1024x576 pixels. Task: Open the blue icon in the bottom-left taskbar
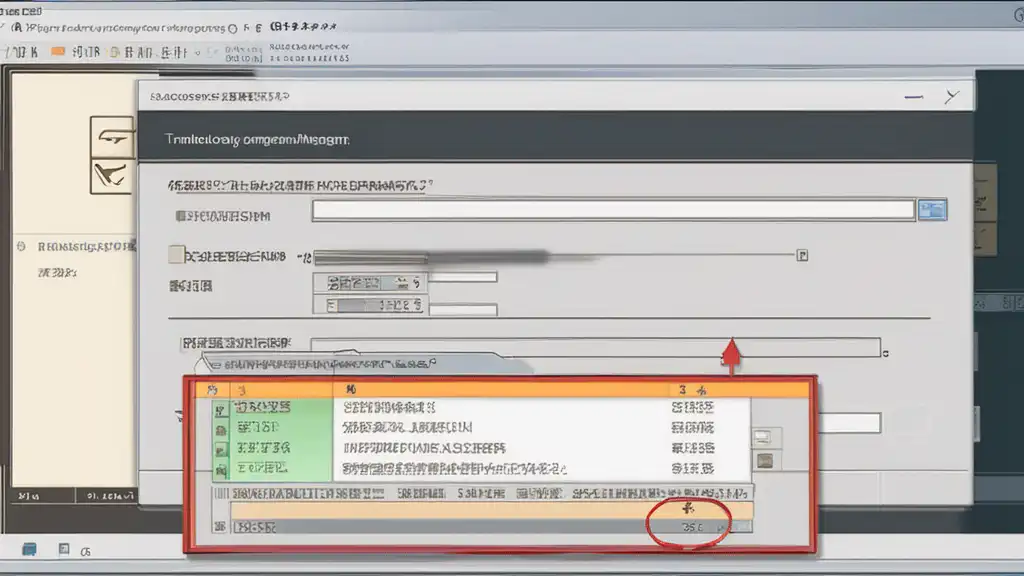pos(29,549)
